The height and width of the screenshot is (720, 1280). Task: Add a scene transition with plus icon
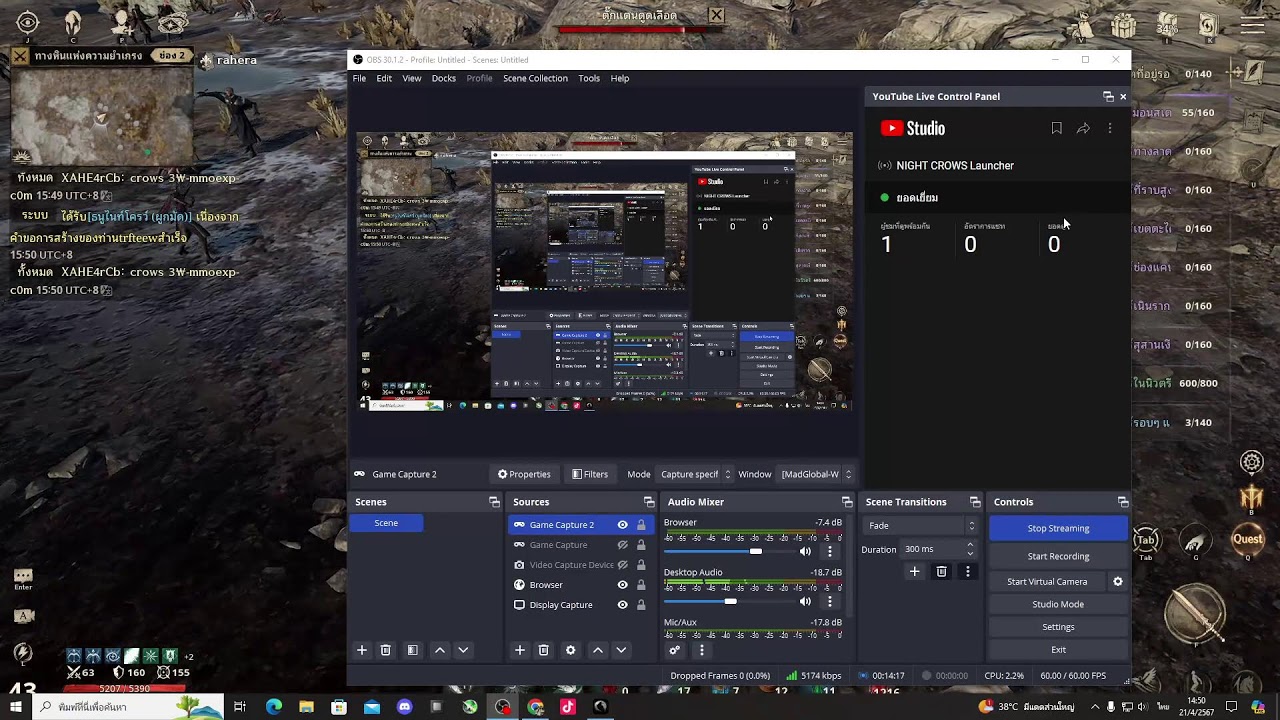point(914,571)
